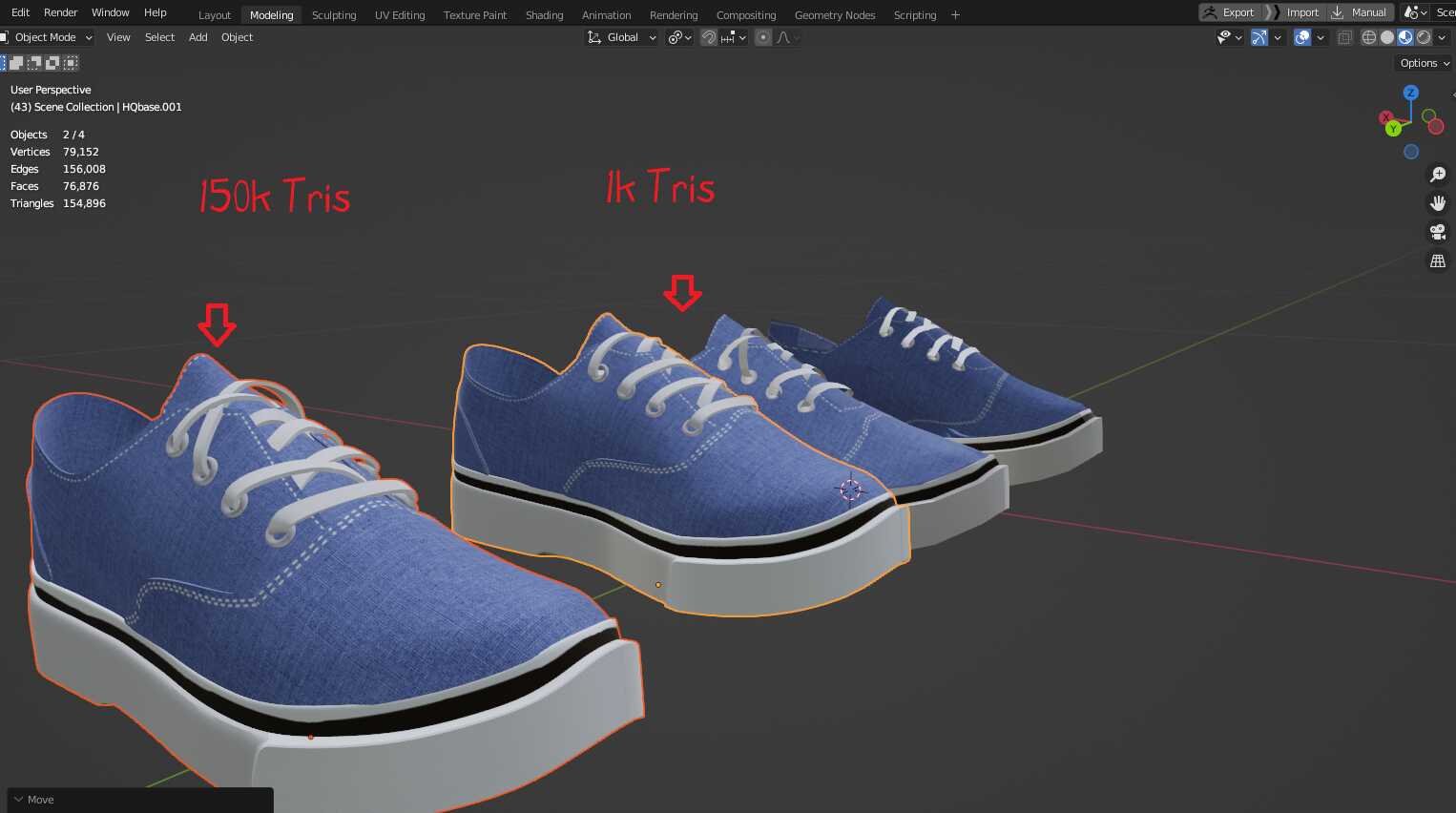The height and width of the screenshot is (813, 1456).
Task: Switch perspective/orthographic with the grid icon
Action: (x=1437, y=261)
